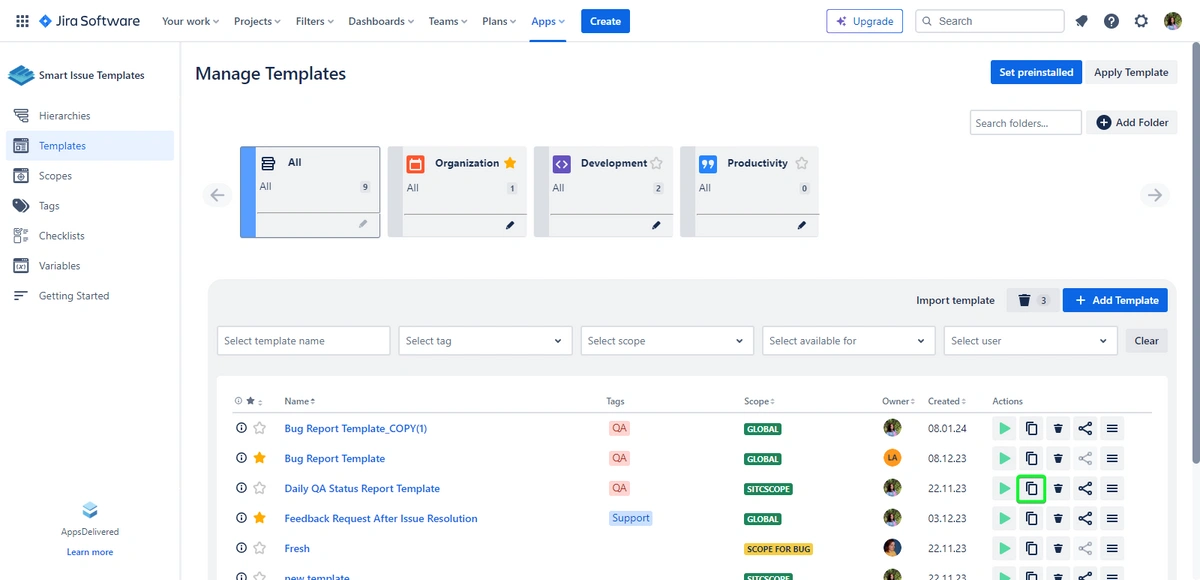
Task: Unstar the Feedback Request After Issue Resolution
Action: 259,518
